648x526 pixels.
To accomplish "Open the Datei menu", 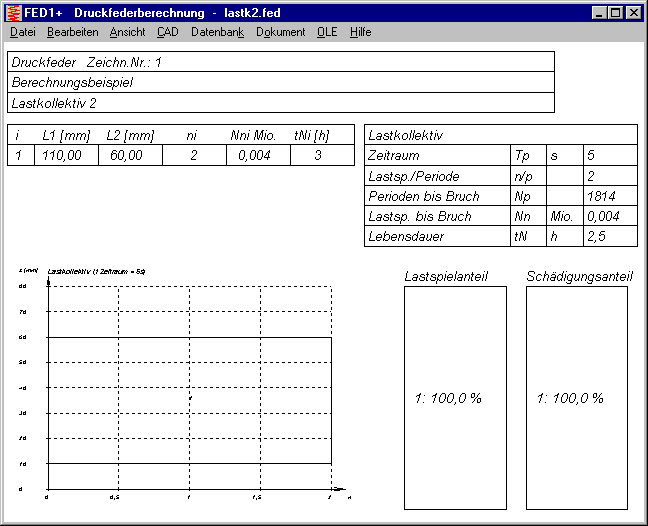I will coord(22,32).
